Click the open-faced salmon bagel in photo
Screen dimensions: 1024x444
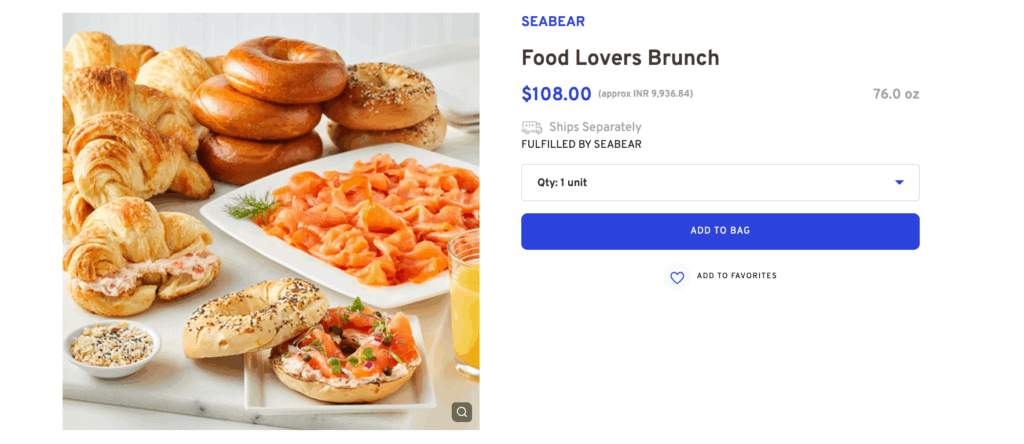pos(345,355)
